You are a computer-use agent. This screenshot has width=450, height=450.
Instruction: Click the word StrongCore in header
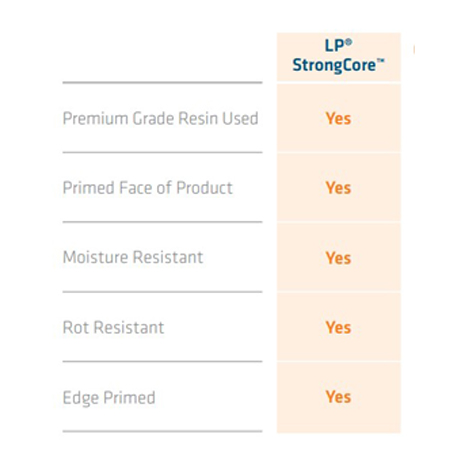click(x=334, y=65)
